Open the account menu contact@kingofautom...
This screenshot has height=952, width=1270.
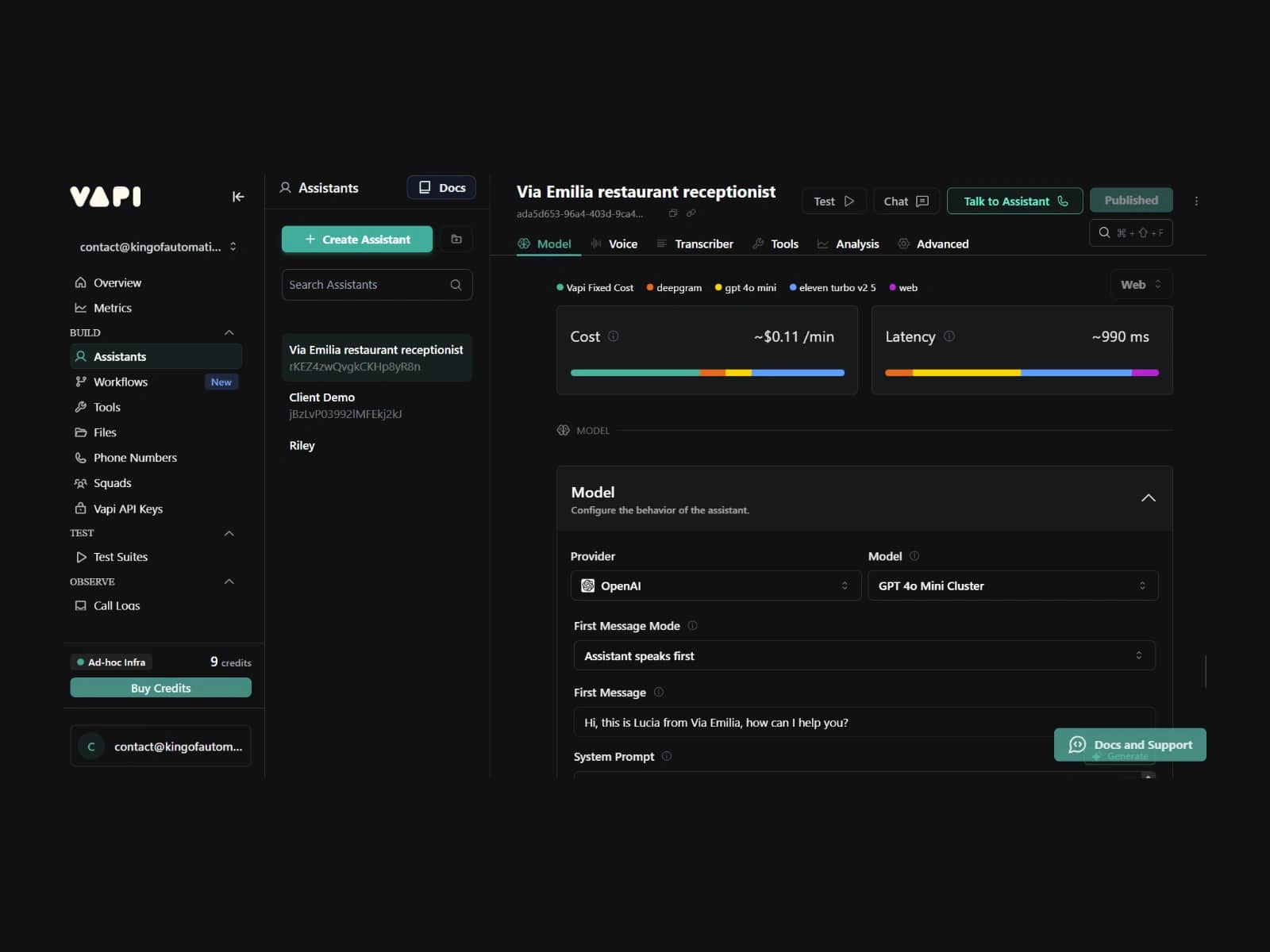160,747
